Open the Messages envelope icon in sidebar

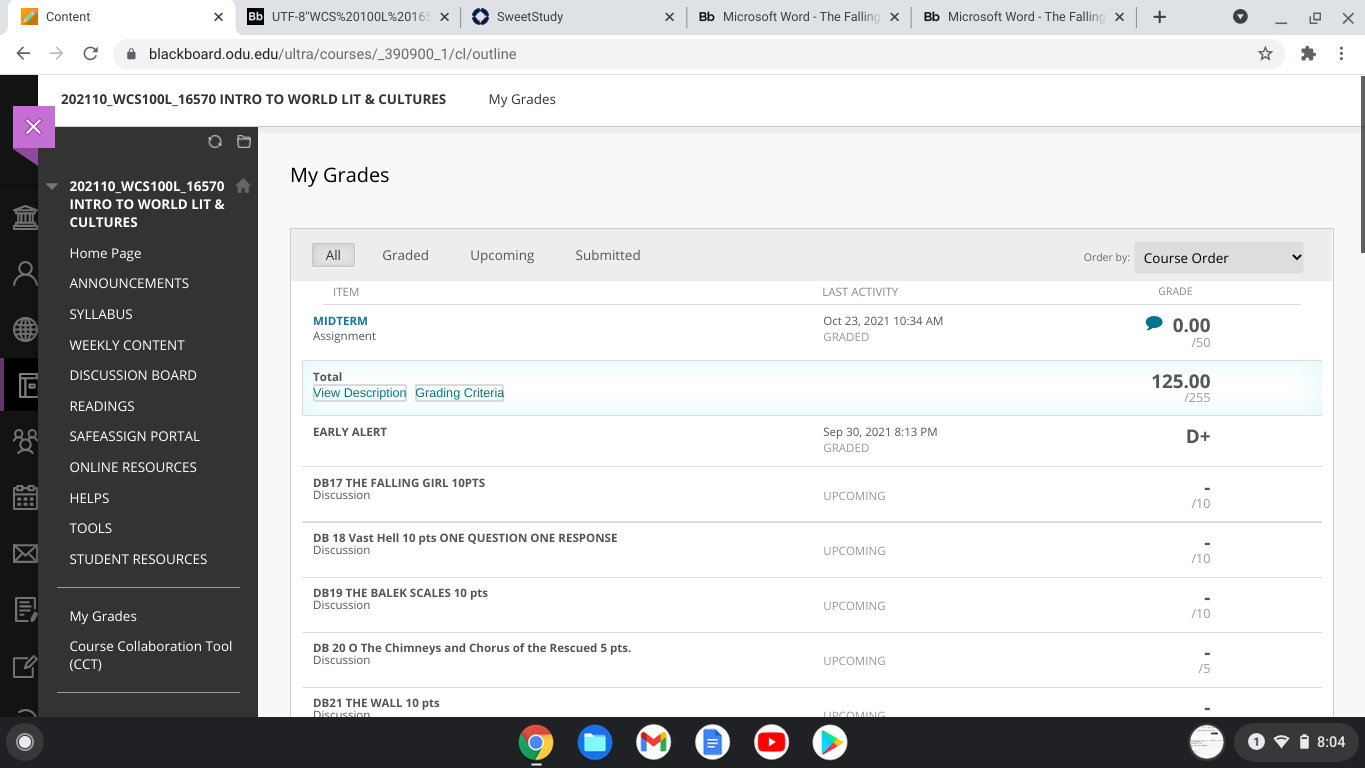(25, 553)
